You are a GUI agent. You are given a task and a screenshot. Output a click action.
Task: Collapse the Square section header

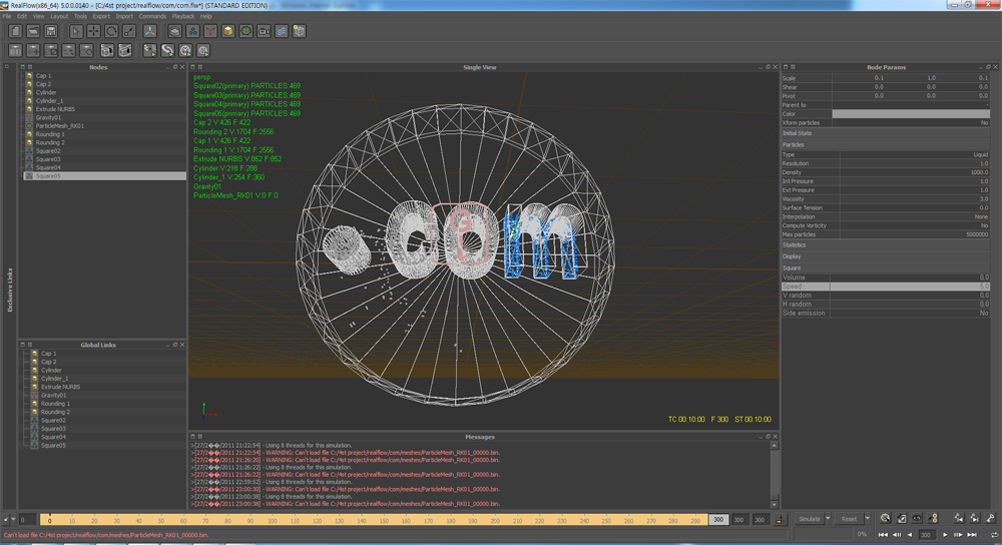tap(886, 268)
